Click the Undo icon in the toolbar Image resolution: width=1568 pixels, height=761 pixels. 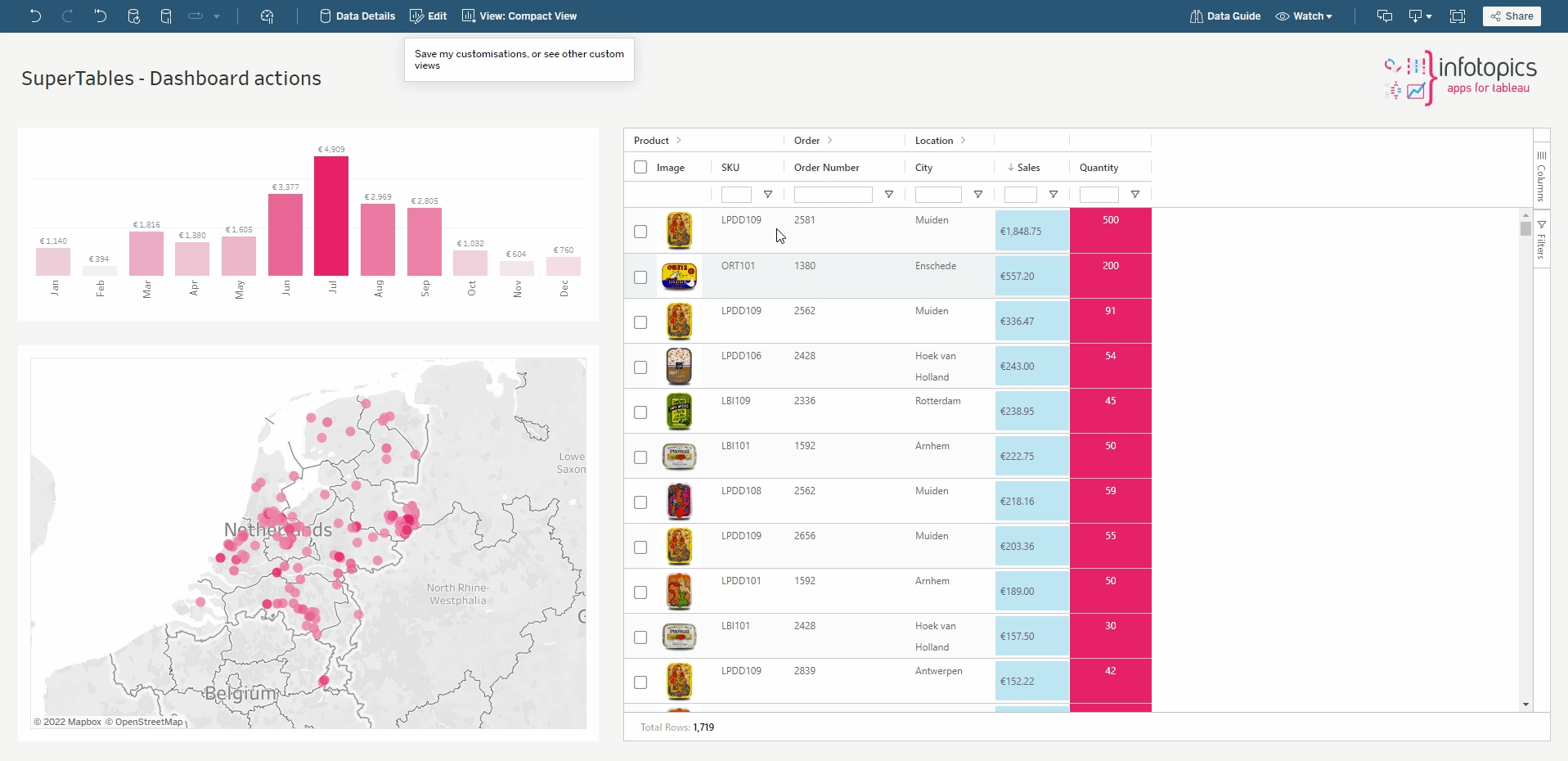pos(35,16)
